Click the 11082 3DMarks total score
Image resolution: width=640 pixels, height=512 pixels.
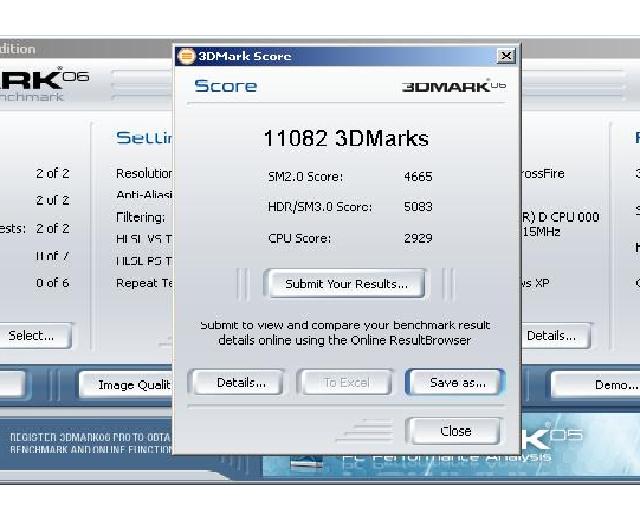[346, 138]
